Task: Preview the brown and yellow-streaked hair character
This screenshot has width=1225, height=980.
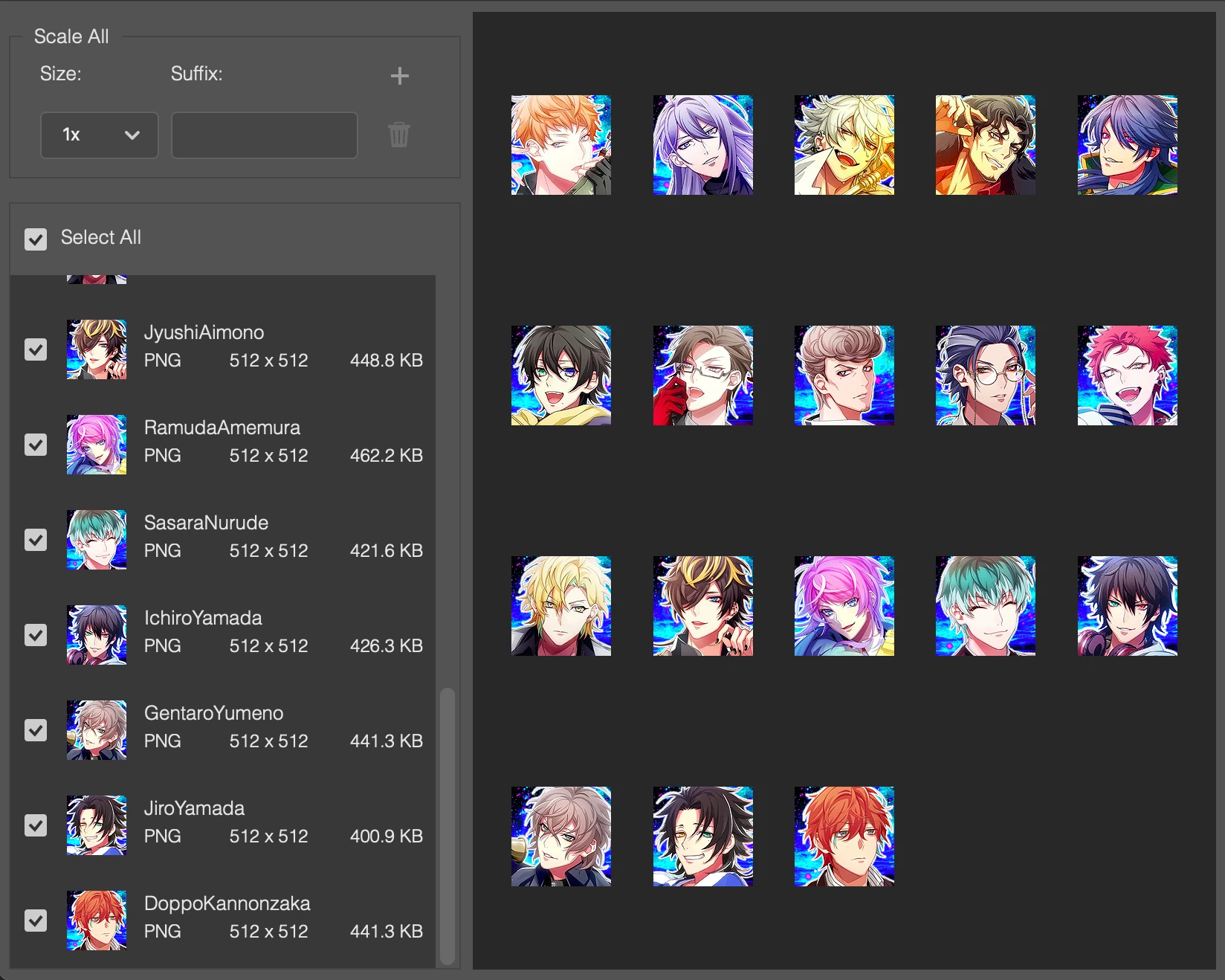Action: point(703,606)
